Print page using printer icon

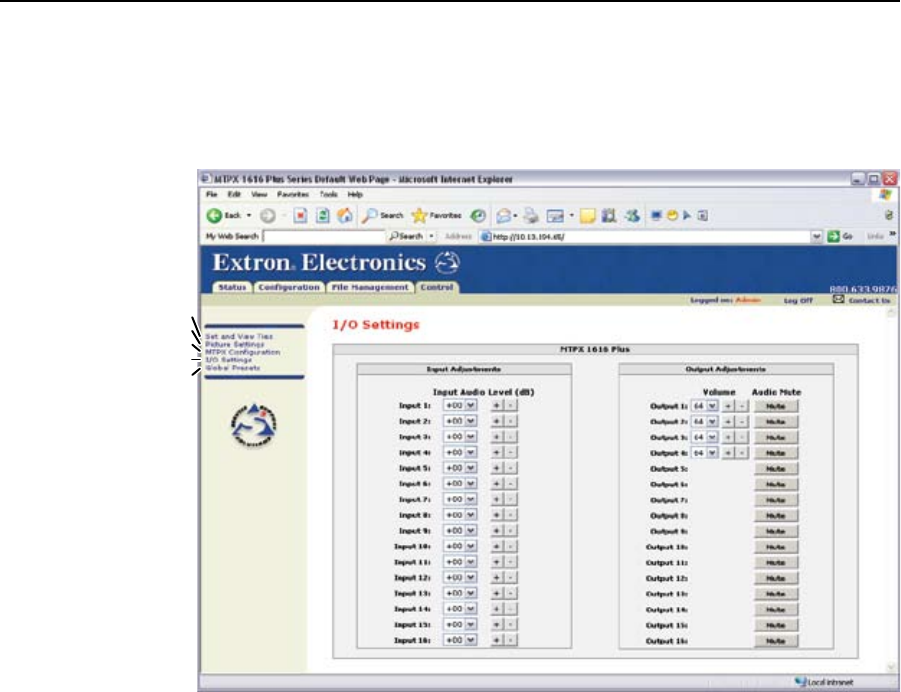532,216
